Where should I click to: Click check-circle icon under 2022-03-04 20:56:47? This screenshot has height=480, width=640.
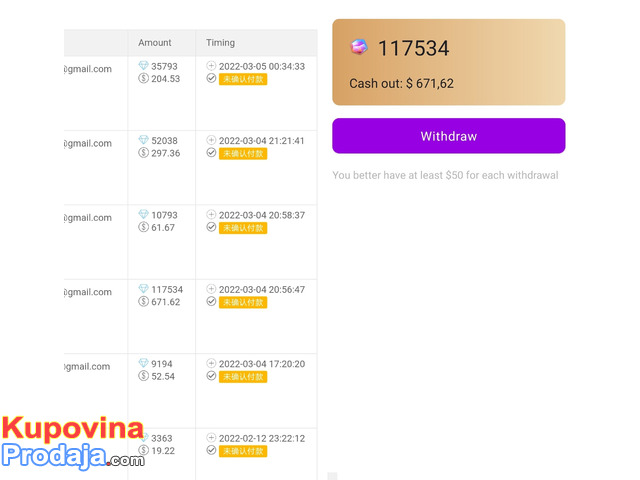tap(211, 301)
